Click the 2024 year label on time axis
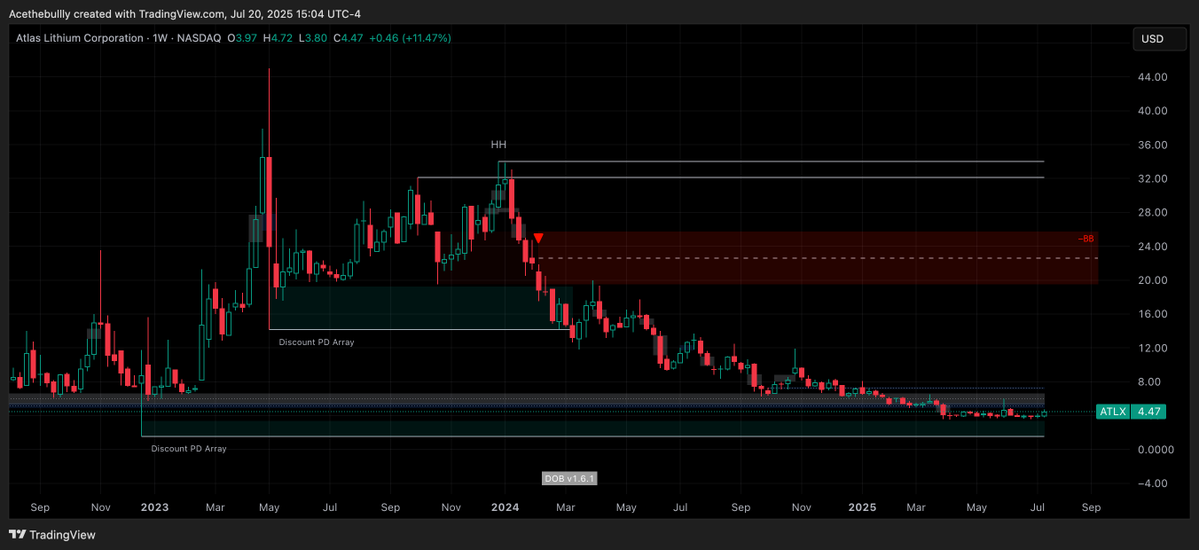This screenshot has width=1199, height=550. click(x=505, y=507)
